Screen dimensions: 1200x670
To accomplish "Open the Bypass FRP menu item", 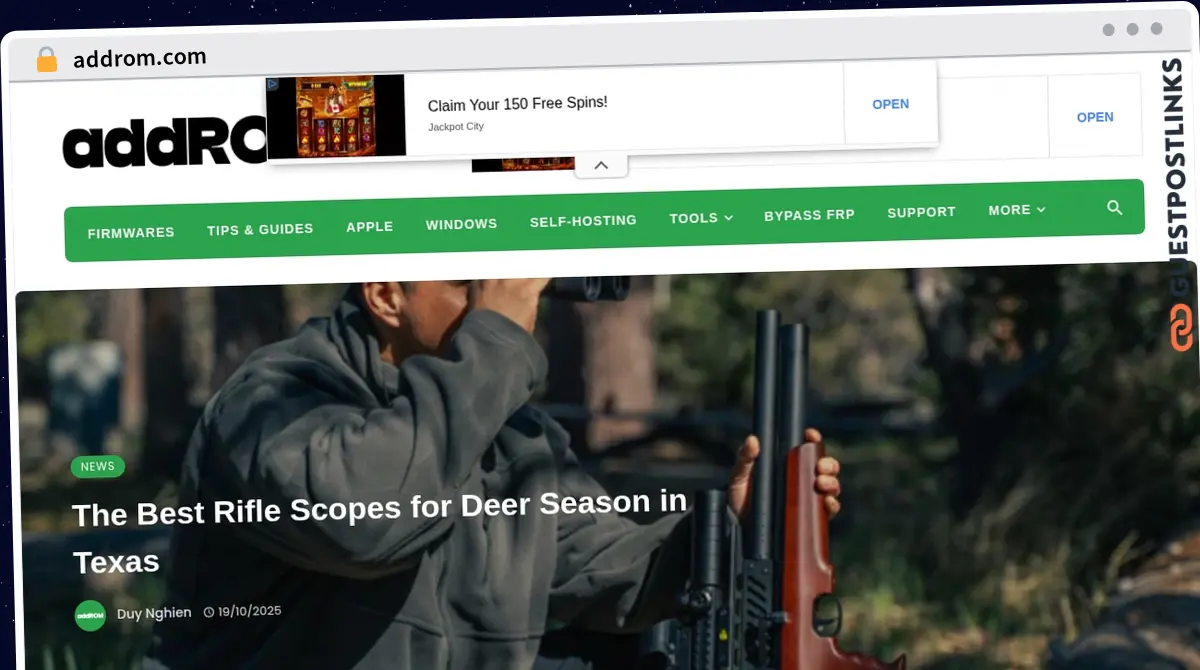I will tap(809, 215).
